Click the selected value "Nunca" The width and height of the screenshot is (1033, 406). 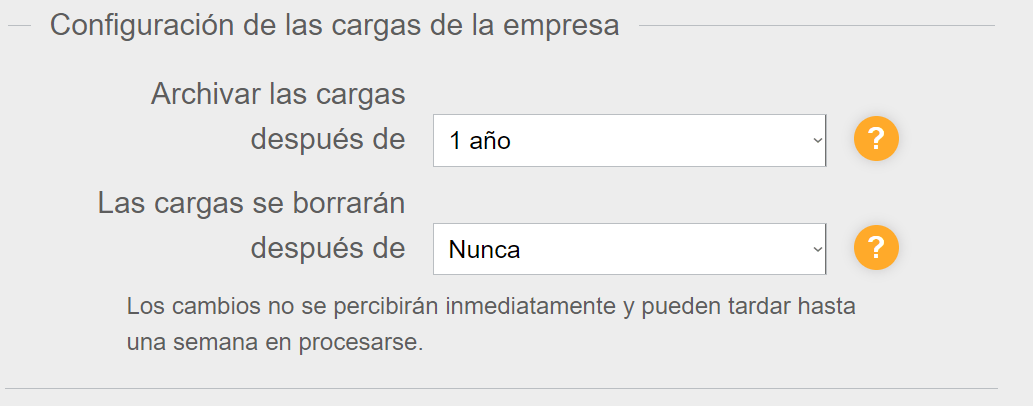(485, 249)
